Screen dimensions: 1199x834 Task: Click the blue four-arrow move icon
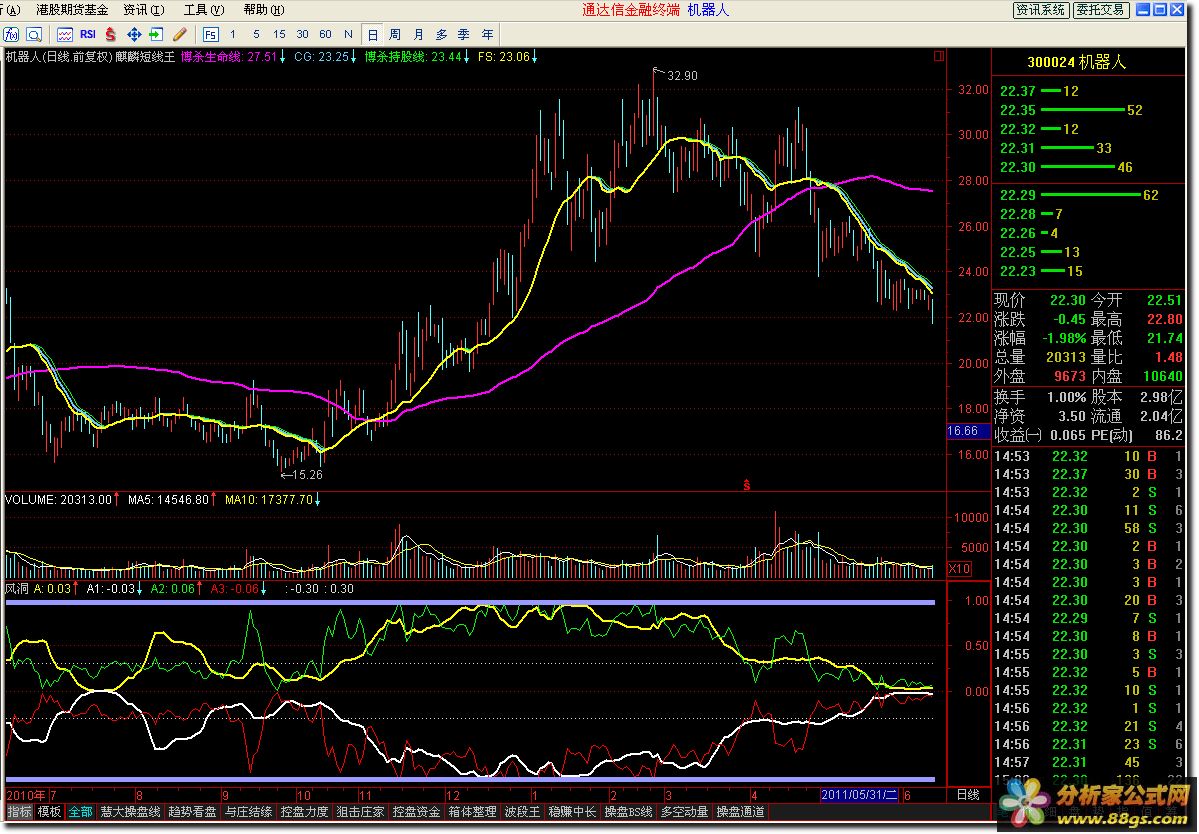tap(134, 34)
